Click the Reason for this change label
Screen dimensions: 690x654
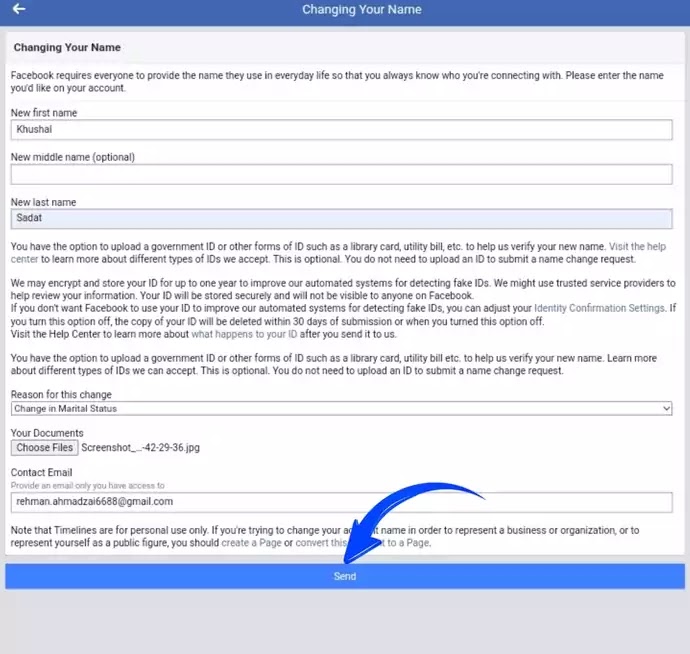click(x=61, y=394)
